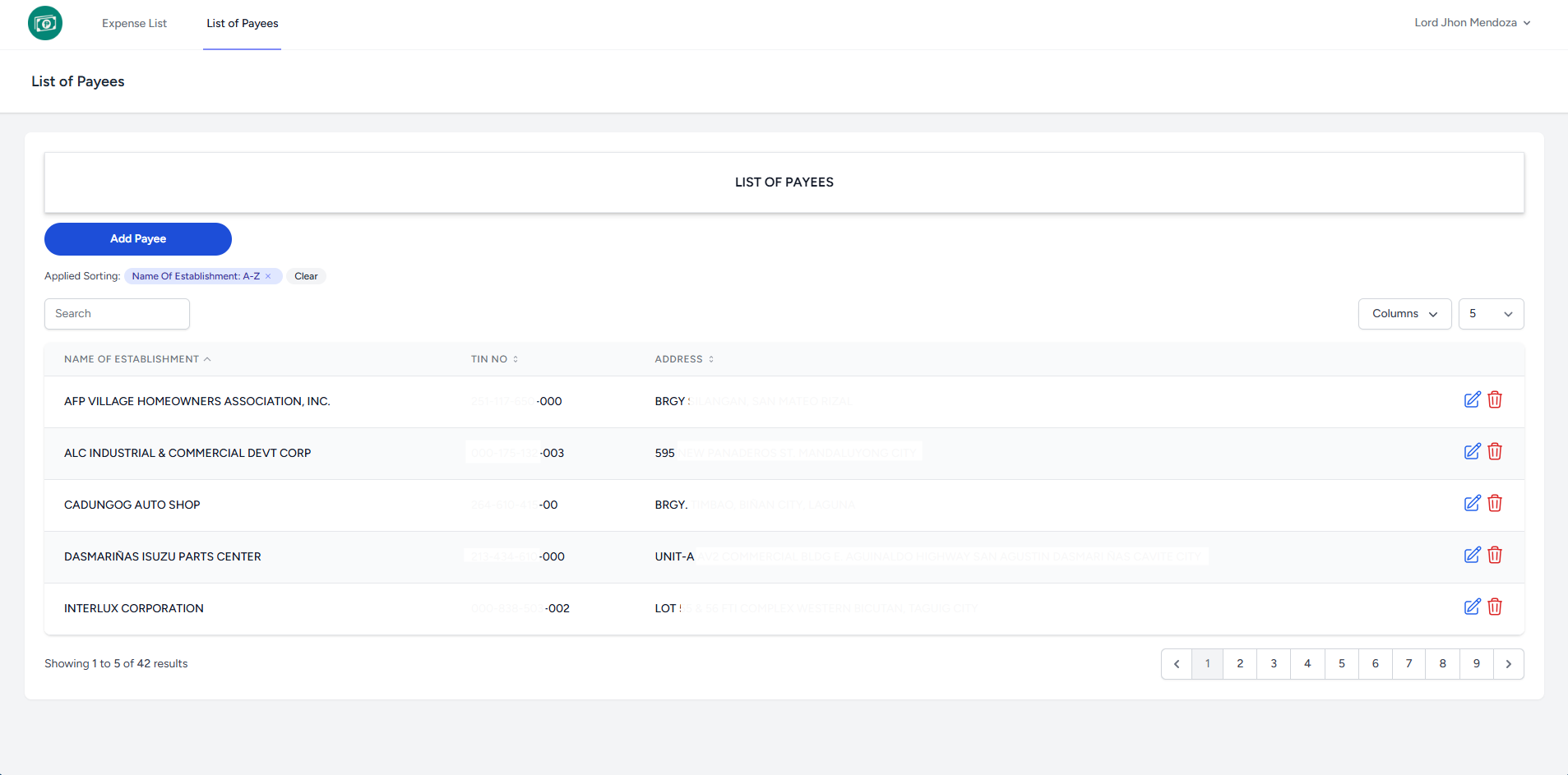Edit ALC Industrial & Commercial Devt Corp

coord(1472,451)
